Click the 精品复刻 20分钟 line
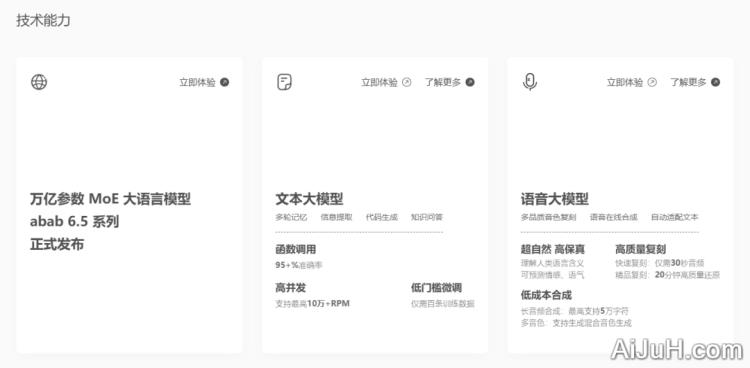 pyautogui.click(x=668, y=275)
